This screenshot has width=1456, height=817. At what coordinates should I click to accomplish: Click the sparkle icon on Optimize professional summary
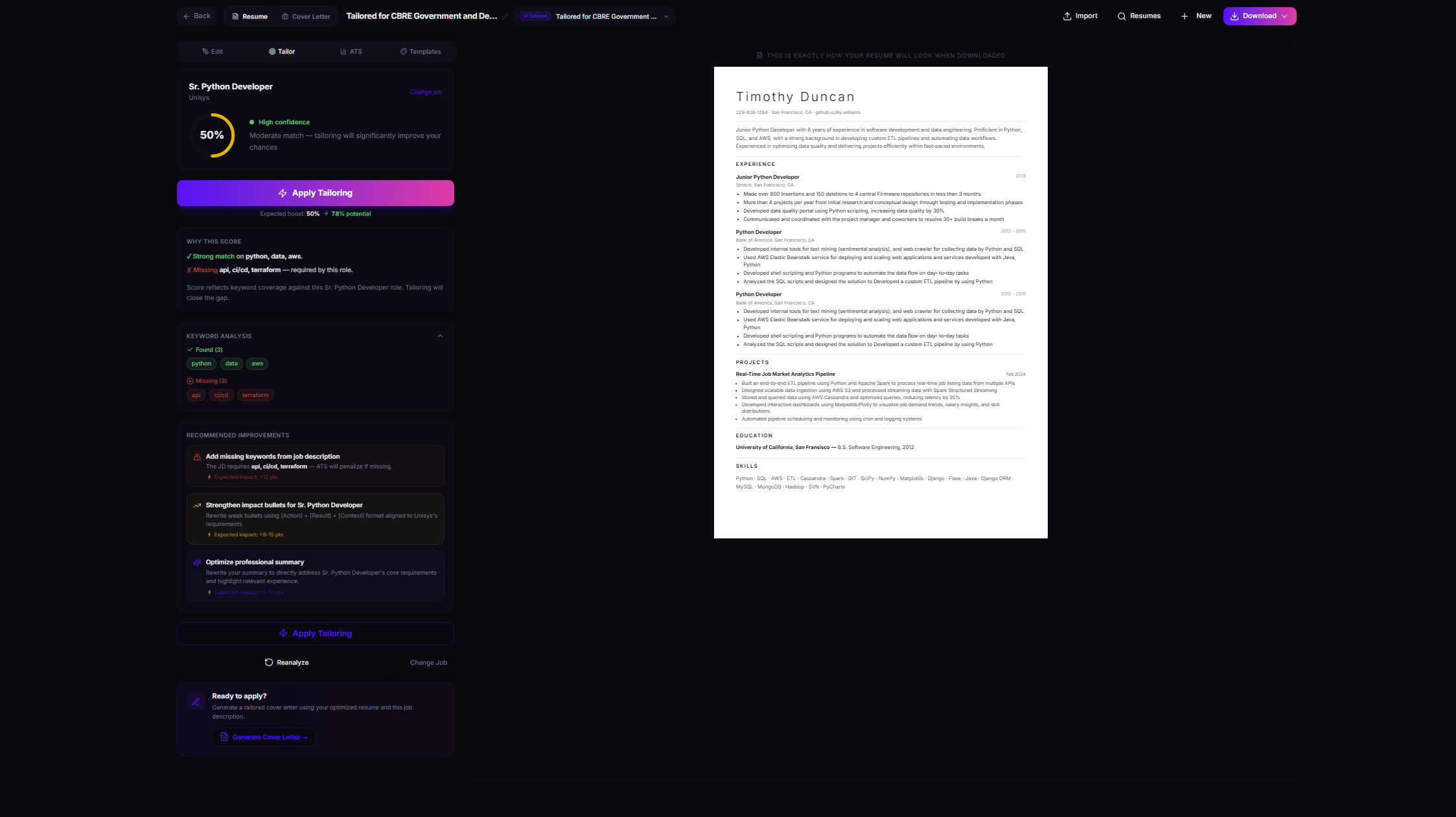[x=197, y=562]
